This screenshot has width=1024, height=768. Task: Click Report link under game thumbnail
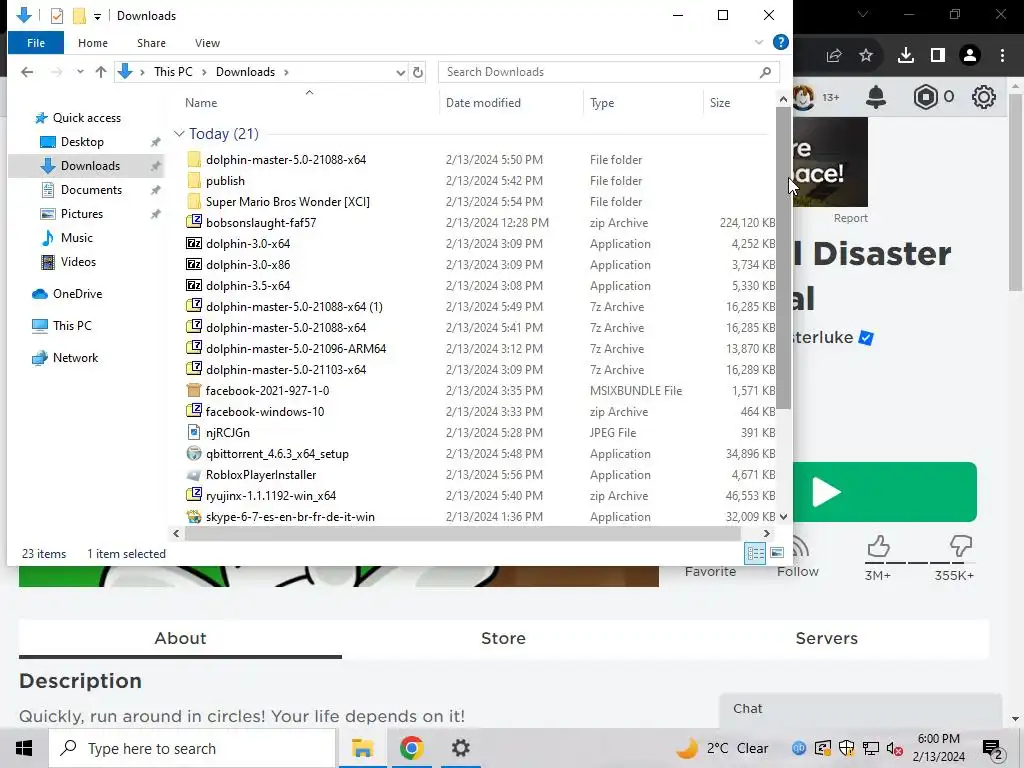[x=850, y=218]
